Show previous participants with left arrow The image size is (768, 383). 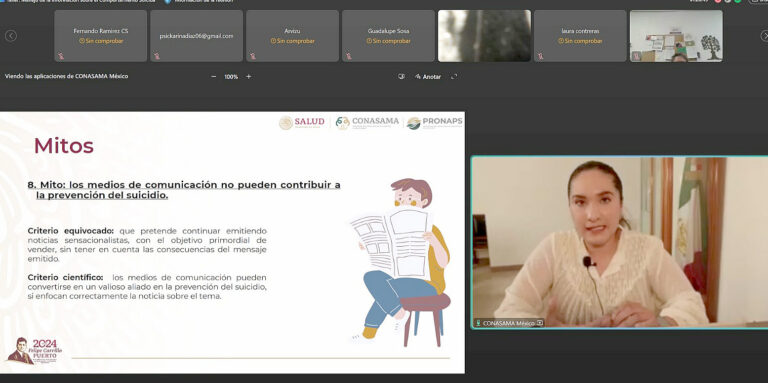[x=11, y=36]
